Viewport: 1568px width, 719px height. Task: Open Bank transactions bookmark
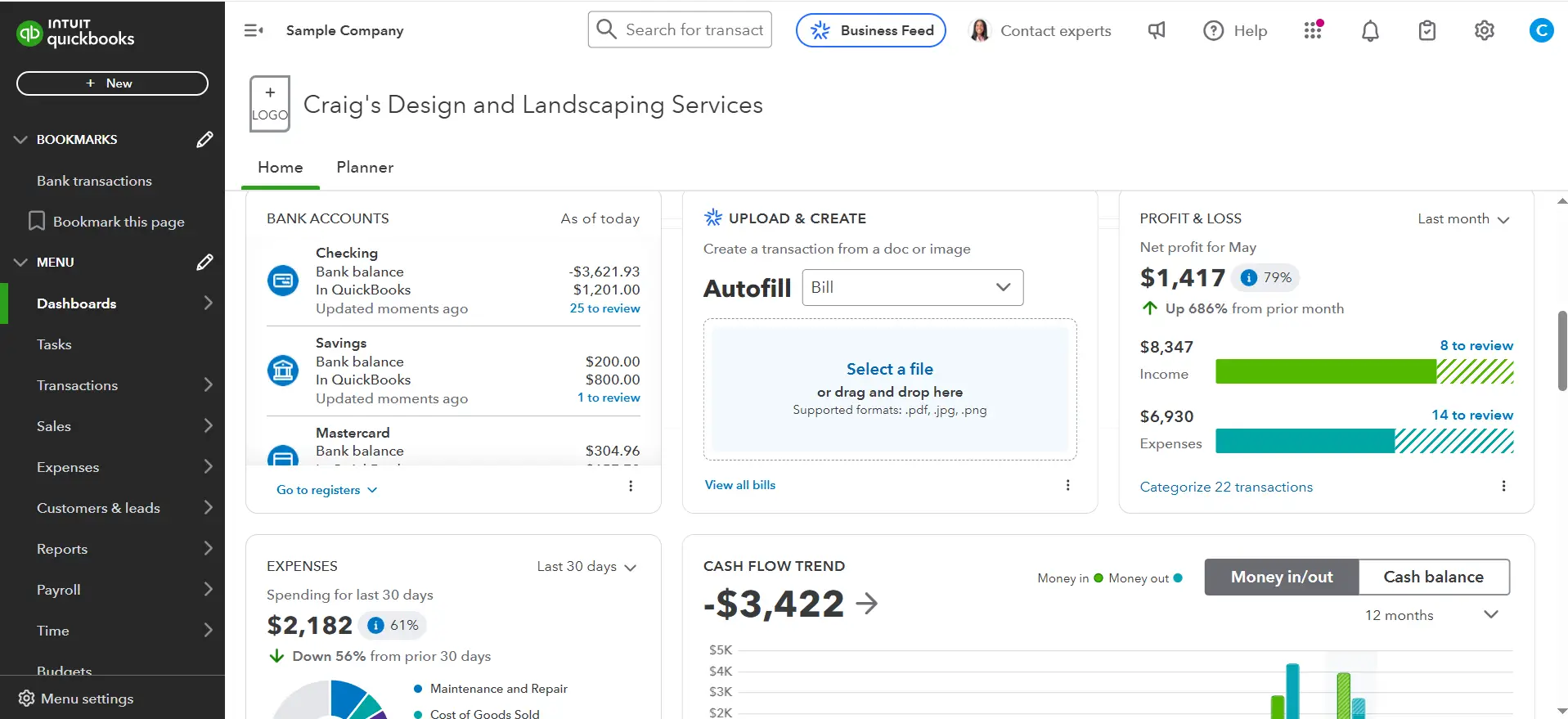[x=94, y=181]
